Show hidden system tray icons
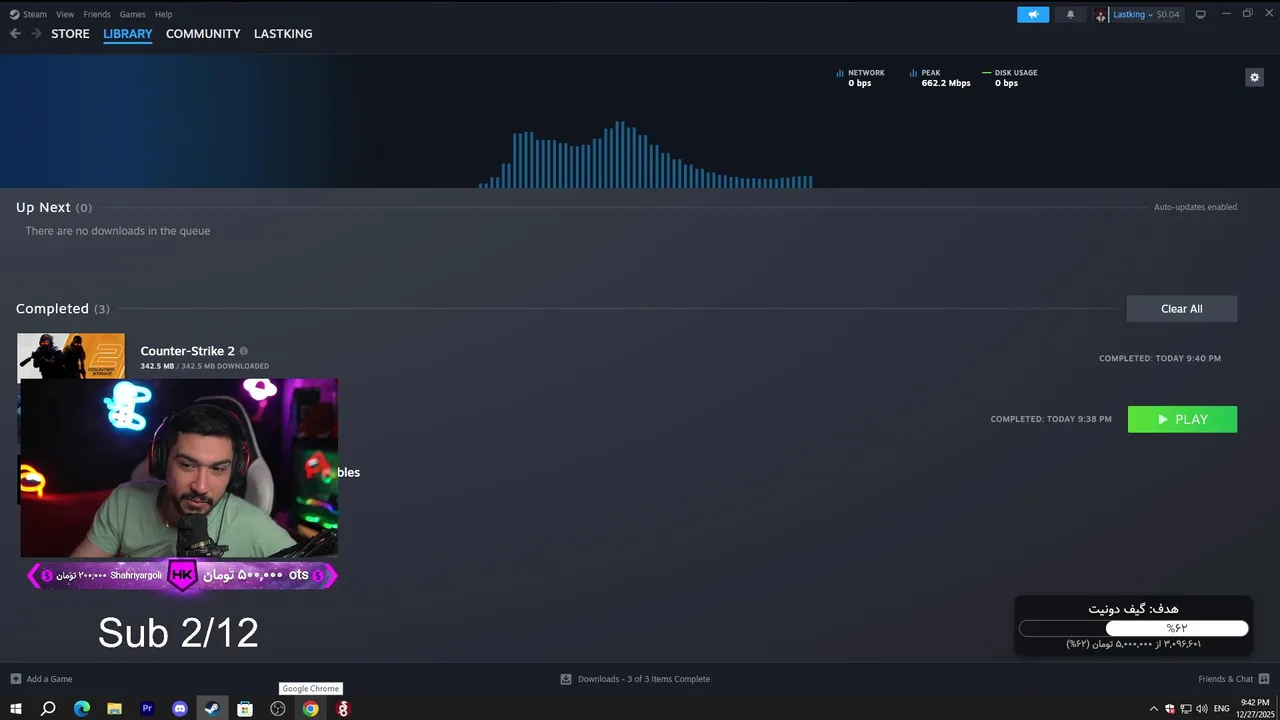1280x720 pixels. click(1153, 709)
